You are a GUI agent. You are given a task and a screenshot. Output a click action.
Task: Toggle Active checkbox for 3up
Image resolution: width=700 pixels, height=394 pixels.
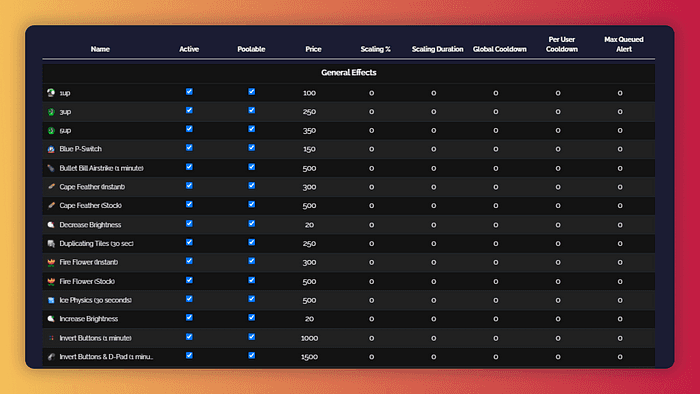pyautogui.click(x=189, y=110)
